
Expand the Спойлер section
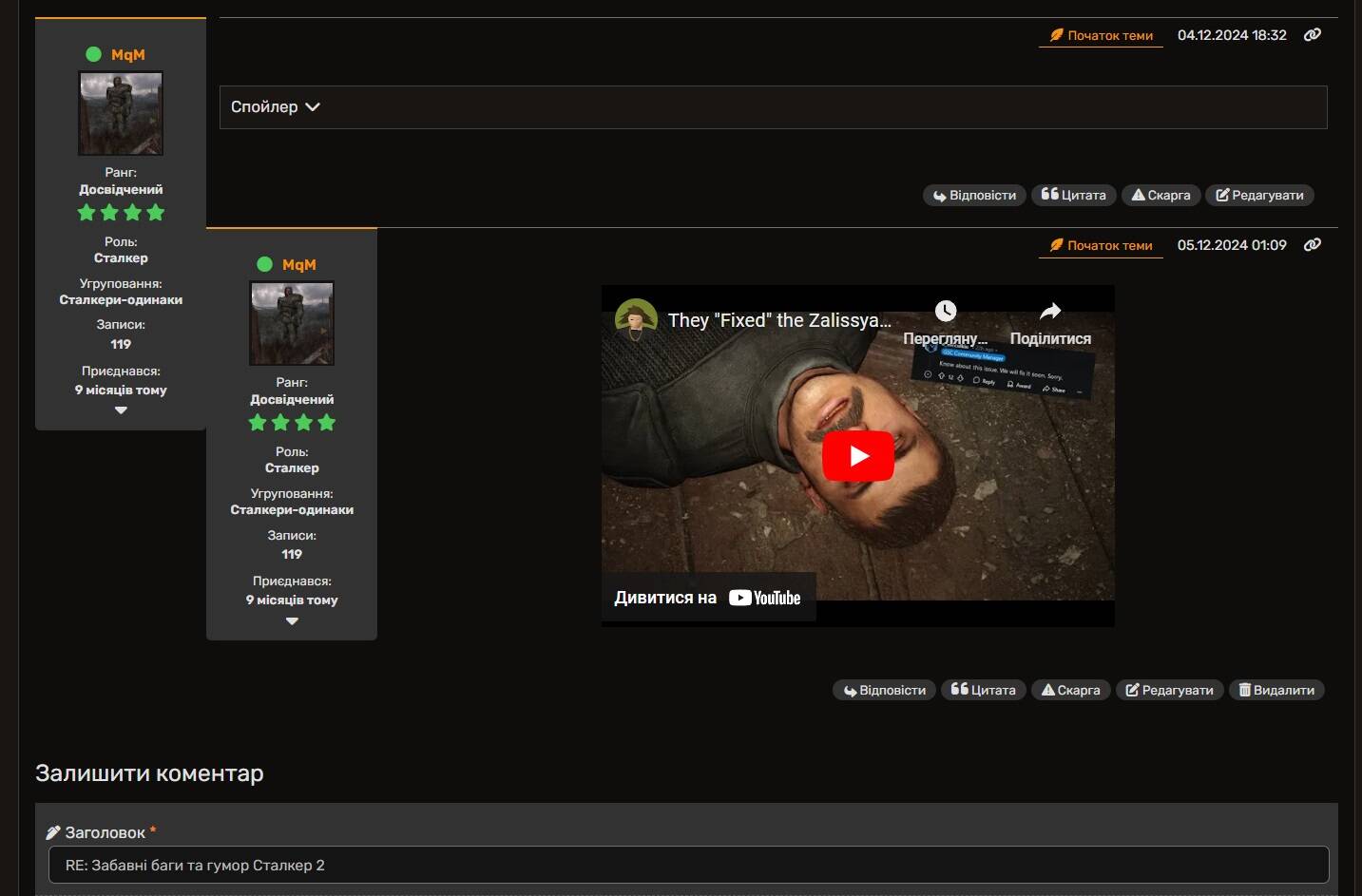(x=276, y=107)
